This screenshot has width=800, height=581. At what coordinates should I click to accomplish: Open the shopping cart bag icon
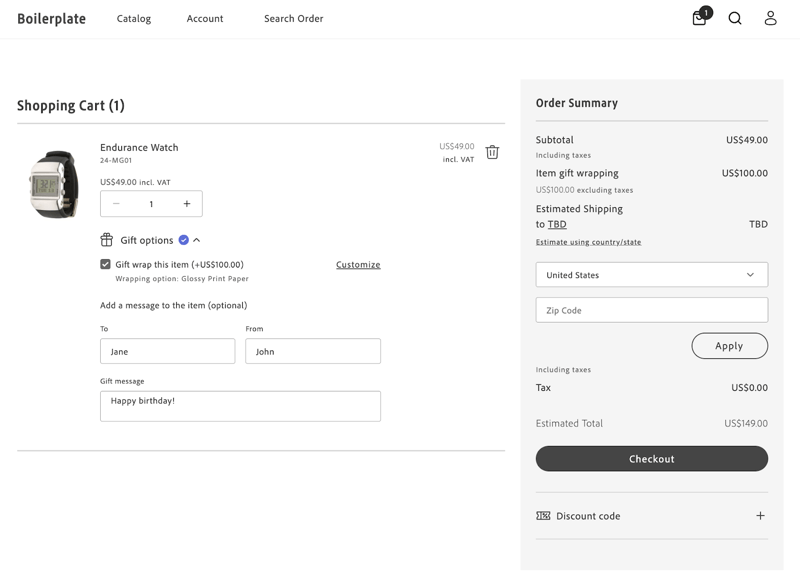pos(700,18)
